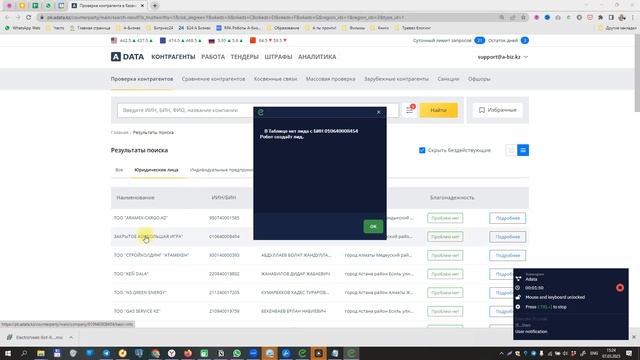Reload the page in the browser
The image size is (640, 360).
point(29,17)
